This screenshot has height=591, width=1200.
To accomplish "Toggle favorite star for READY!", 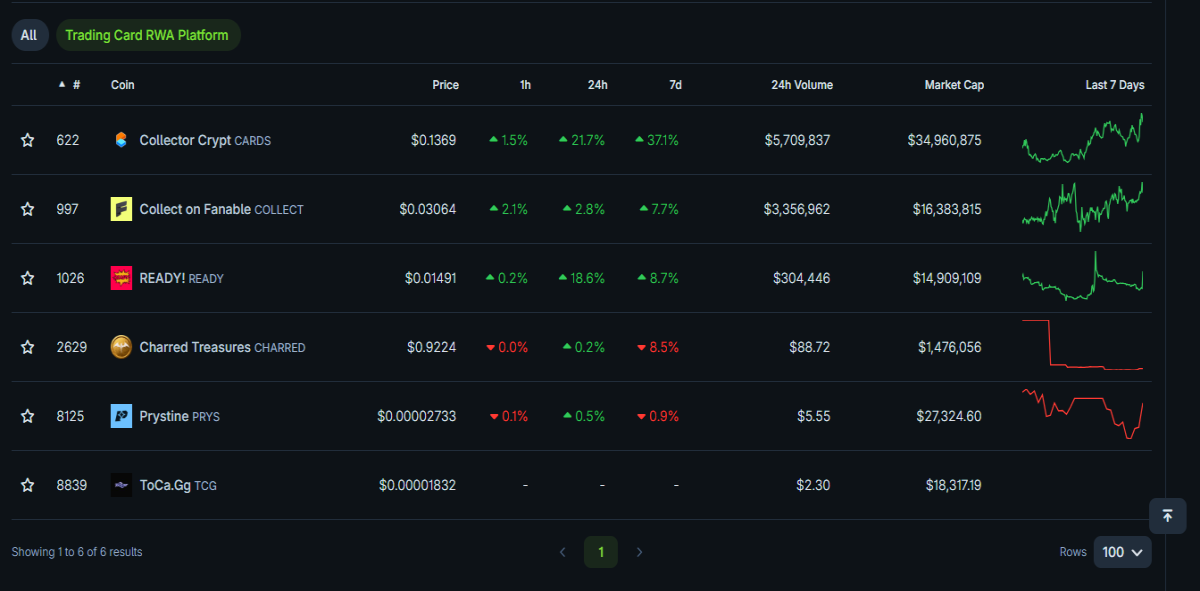I will [28, 278].
